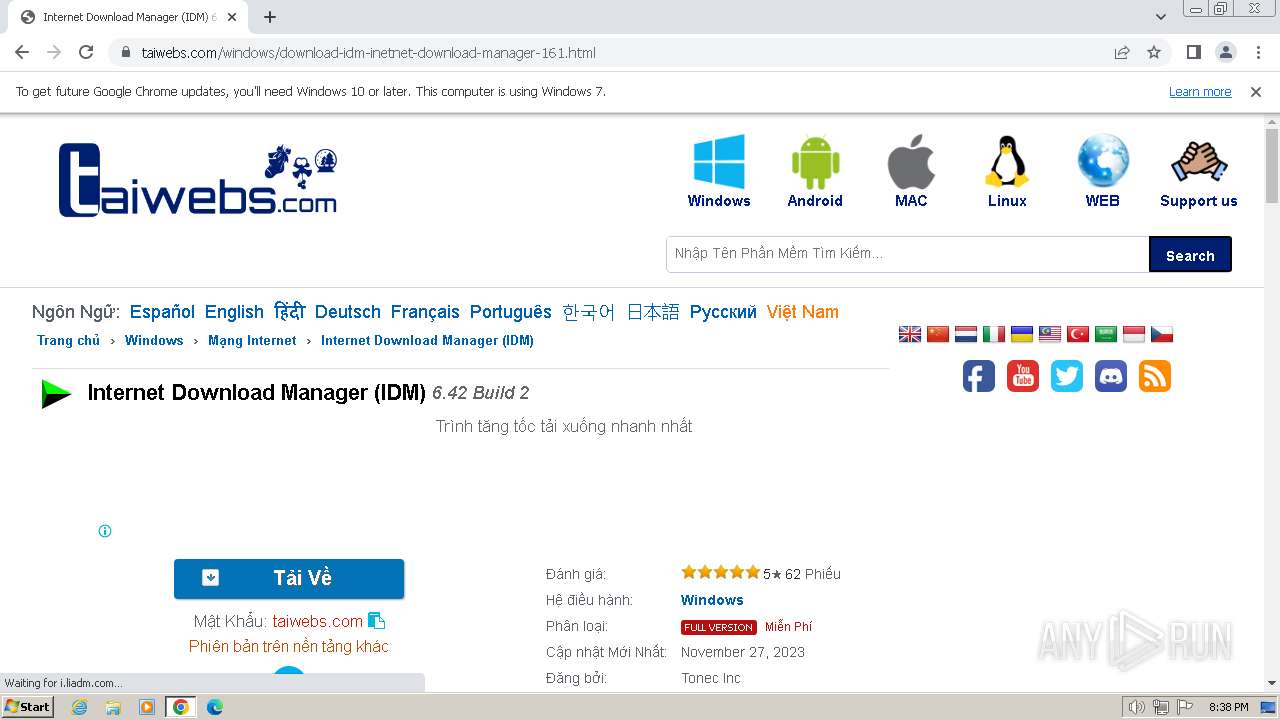
Task: Open the Windows software category icon
Action: [x=719, y=161]
